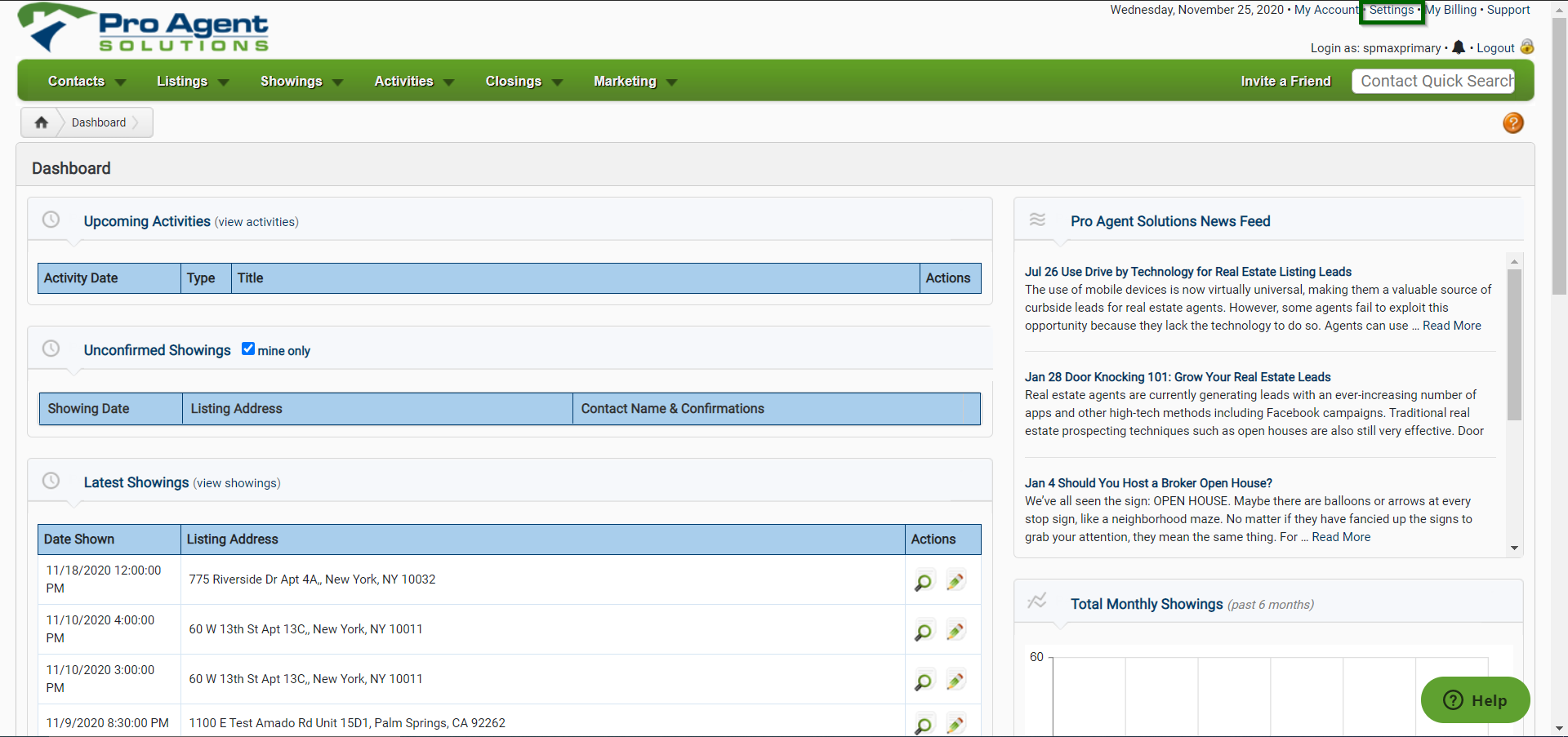Edit showing for 775 Riverside Dr pencil icon
The image size is (1568, 737).
tap(955, 580)
